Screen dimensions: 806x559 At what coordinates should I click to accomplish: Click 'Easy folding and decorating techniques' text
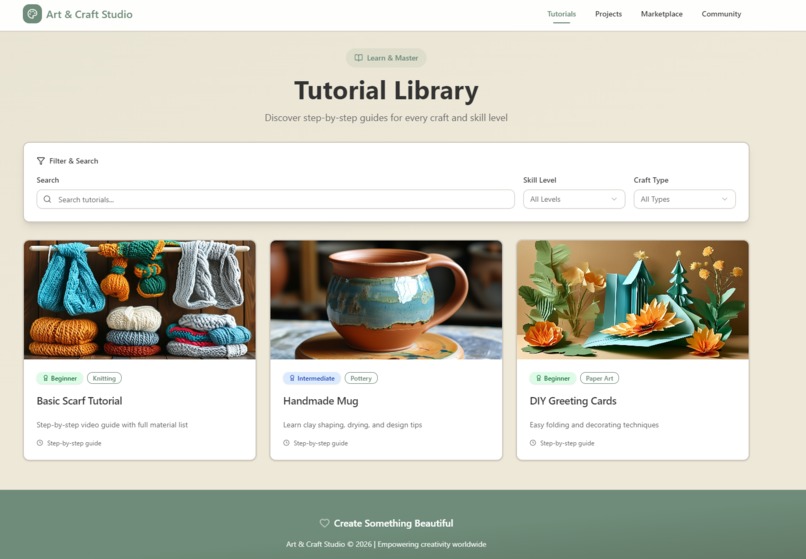594,425
